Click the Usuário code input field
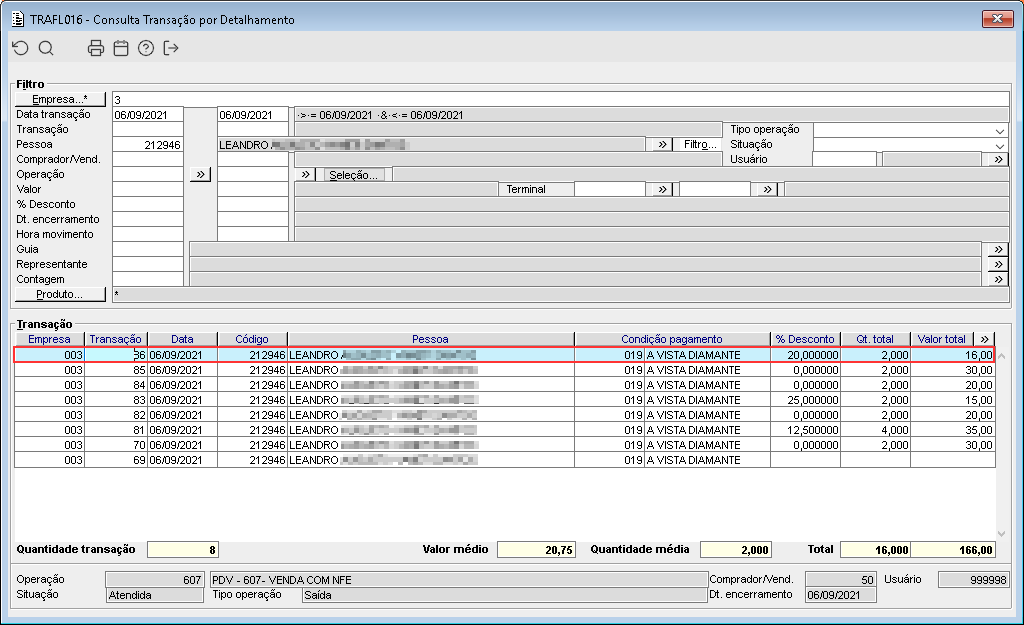This screenshot has height=625, width=1024. pyautogui.click(x=844, y=159)
